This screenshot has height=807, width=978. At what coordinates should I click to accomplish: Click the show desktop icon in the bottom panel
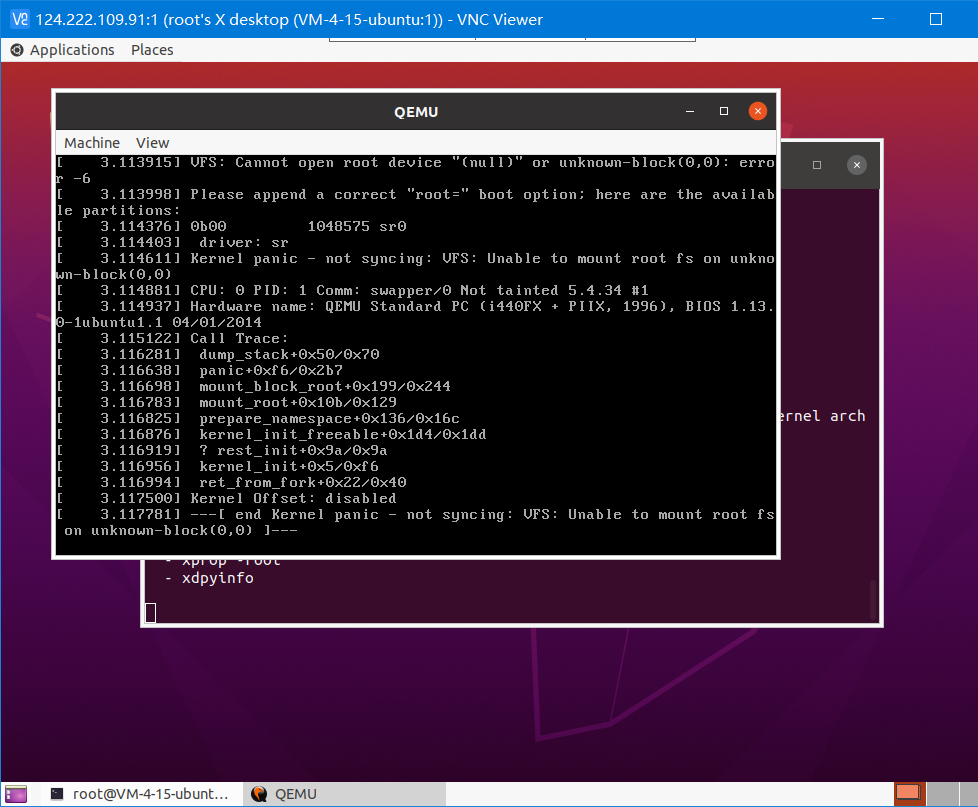(16, 794)
